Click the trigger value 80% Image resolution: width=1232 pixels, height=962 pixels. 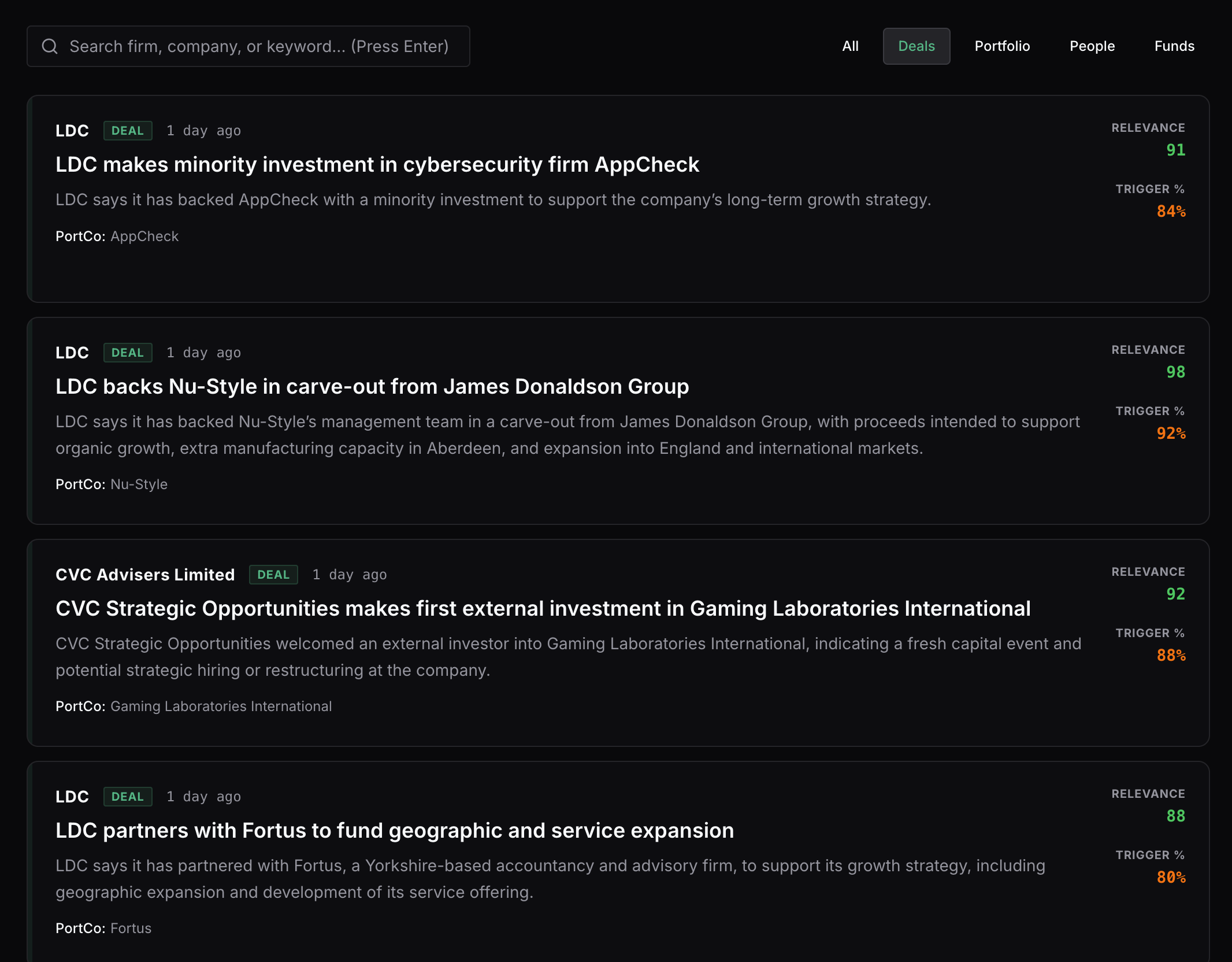click(1171, 878)
